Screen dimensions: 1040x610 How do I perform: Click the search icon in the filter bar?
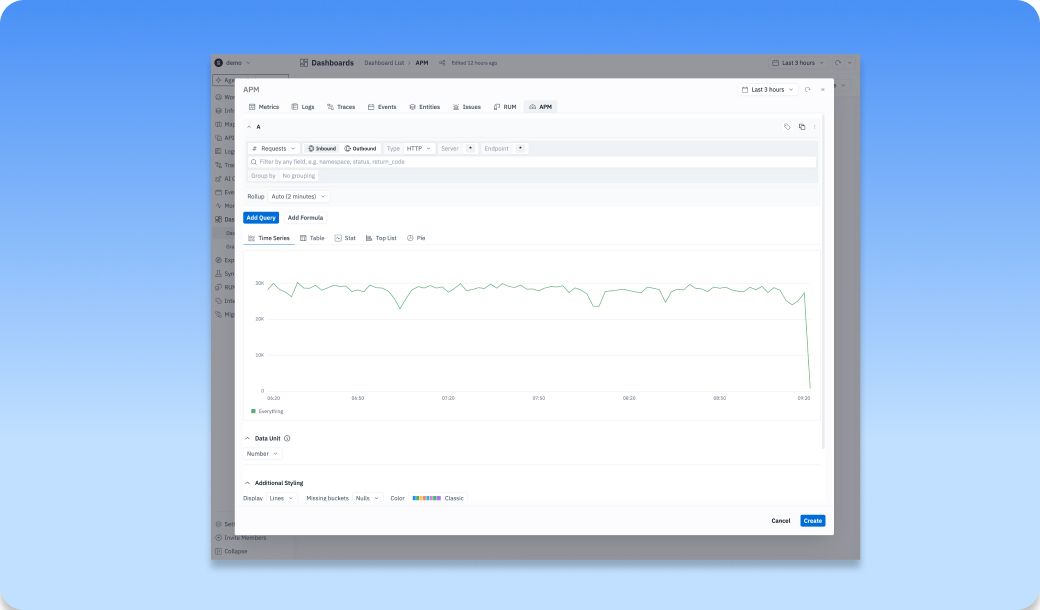253,162
